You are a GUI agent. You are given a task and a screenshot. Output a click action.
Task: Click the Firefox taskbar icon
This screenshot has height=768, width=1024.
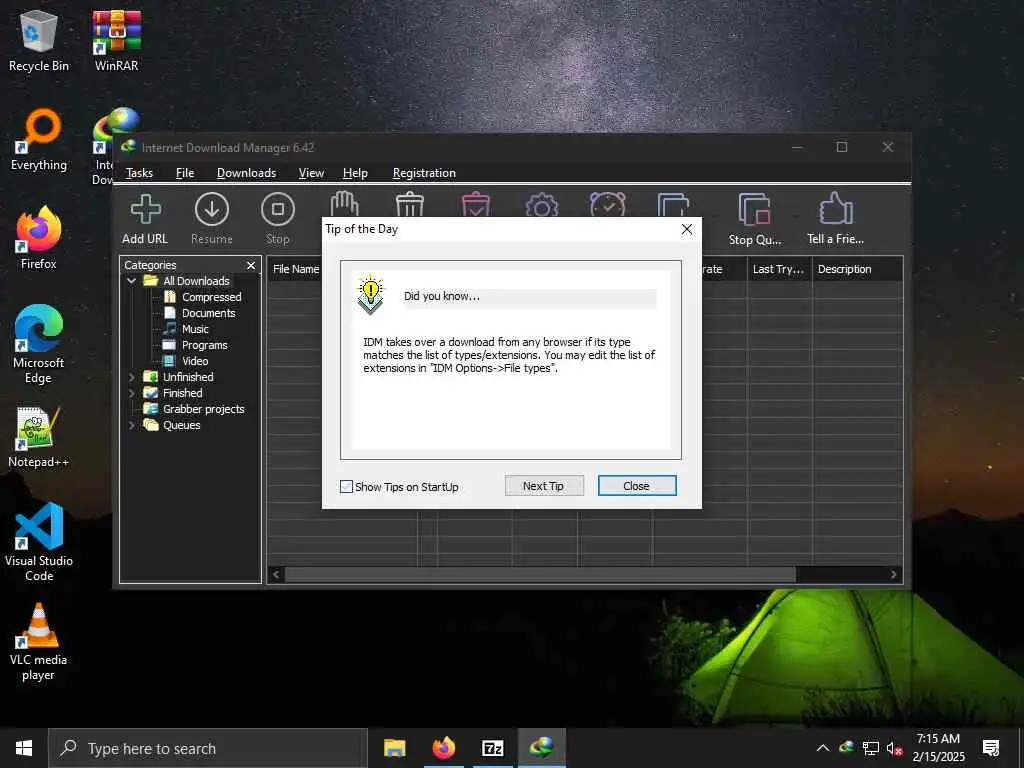click(x=443, y=748)
